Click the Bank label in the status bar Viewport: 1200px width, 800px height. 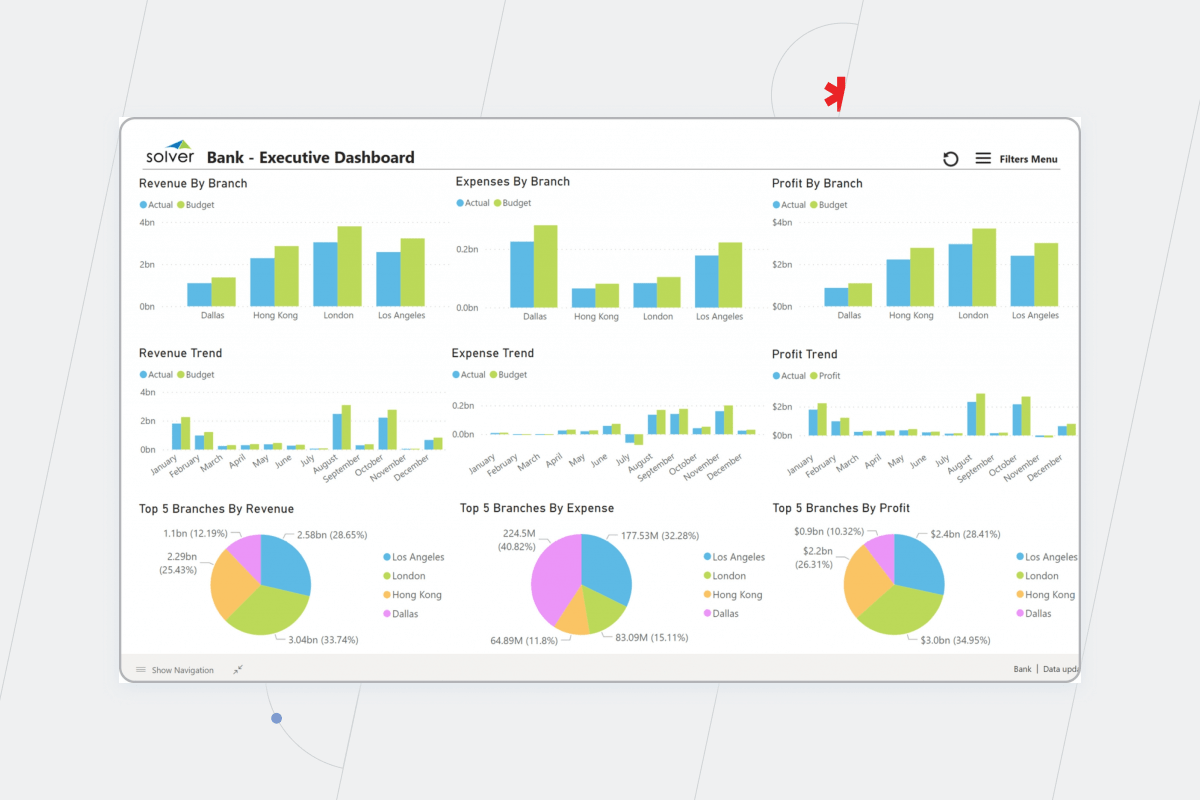point(1022,668)
